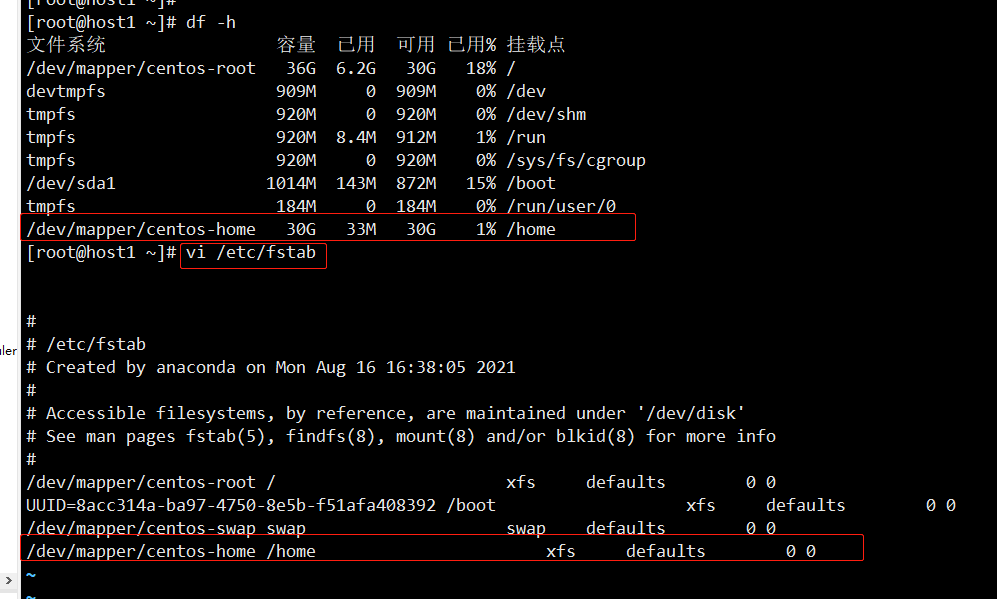Click the "1%" value in the /home row
Viewport: 997px width, 599px height.
(x=486, y=229)
